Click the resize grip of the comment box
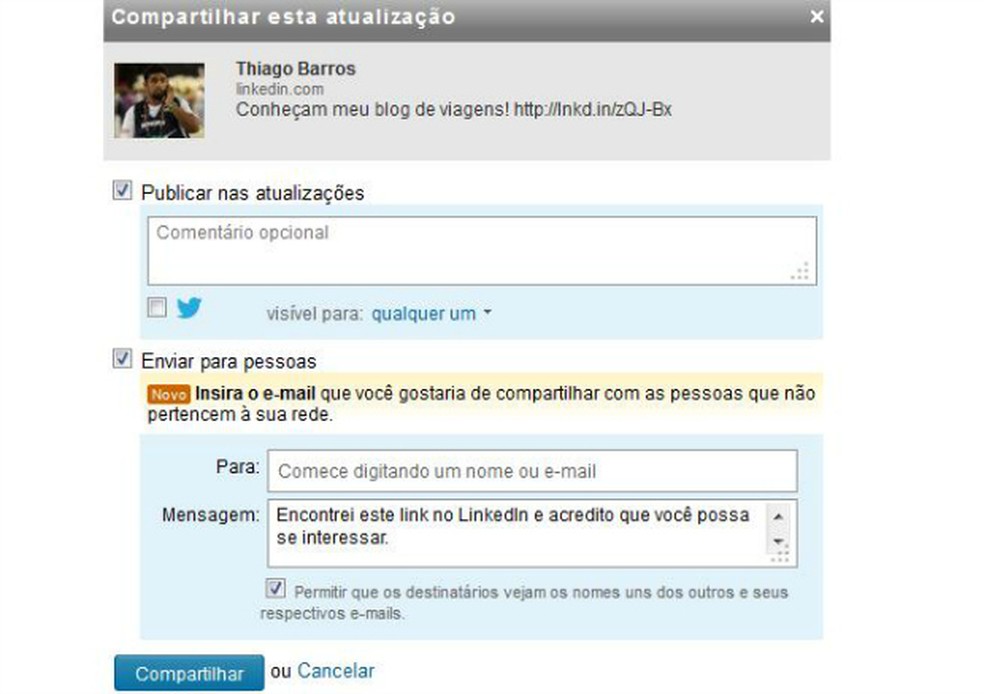This screenshot has width=984, height=694. pyautogui.click(x=800, y=271)
